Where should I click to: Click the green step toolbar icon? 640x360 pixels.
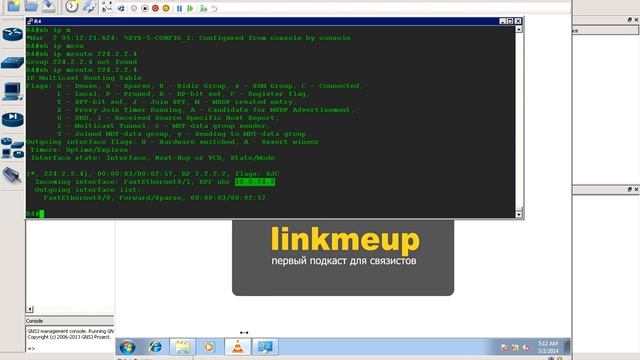[x=203, y=8]
